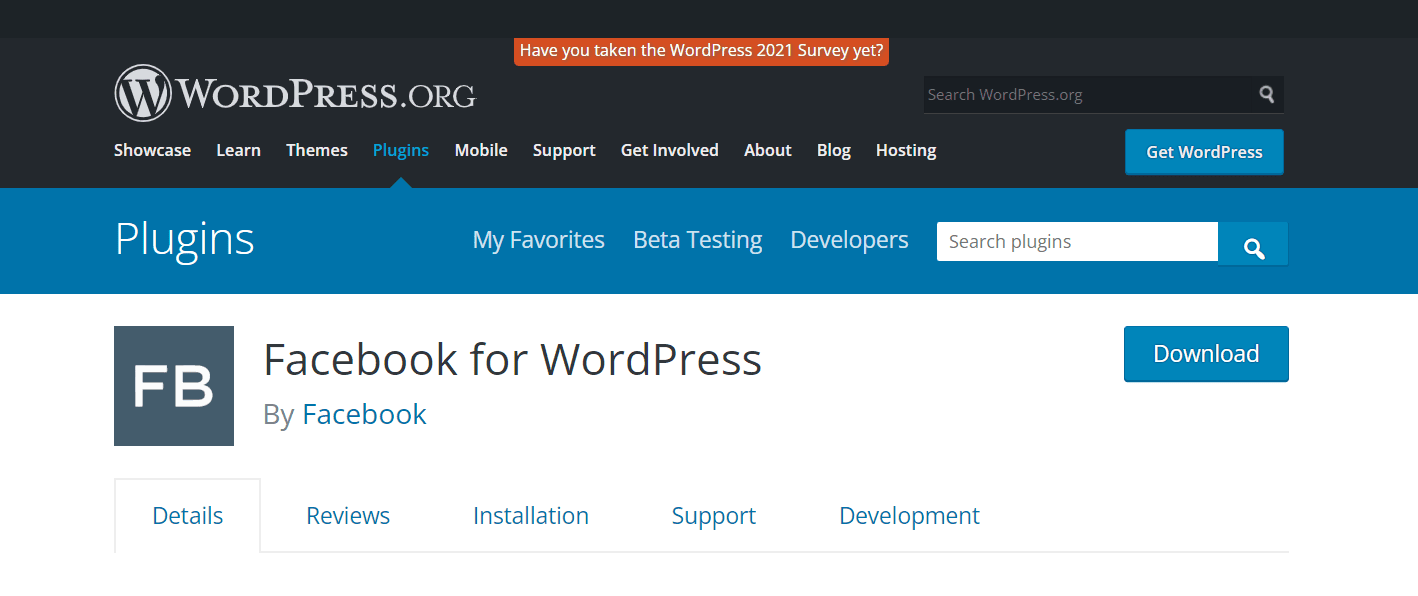Switch to the Reviews tab
Screen dimensions: 1418x596
click(348, 516)
